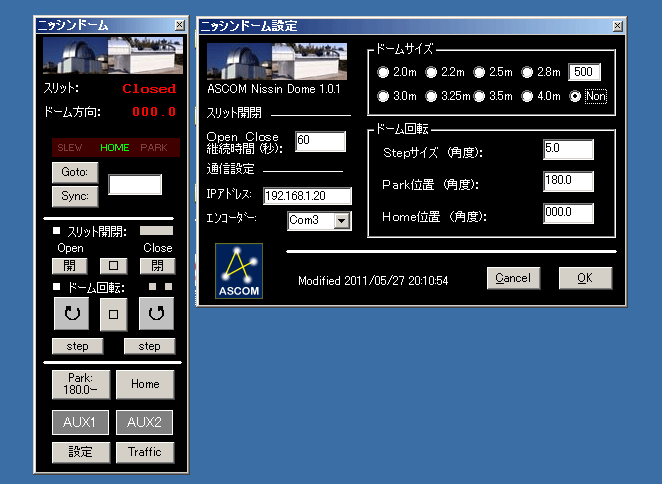This screenshot has height=484, width=662.
Task: Click the ASCOM logo icon
Action: tap(239, 271)
